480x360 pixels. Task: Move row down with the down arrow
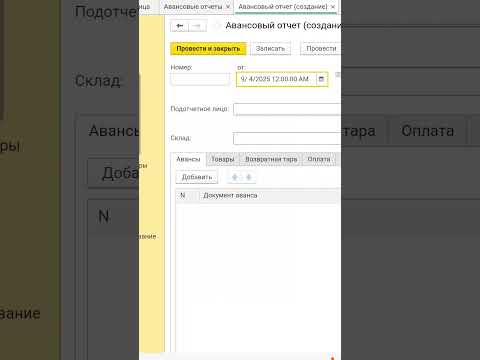pyautogui.click(x=249, y=177)
